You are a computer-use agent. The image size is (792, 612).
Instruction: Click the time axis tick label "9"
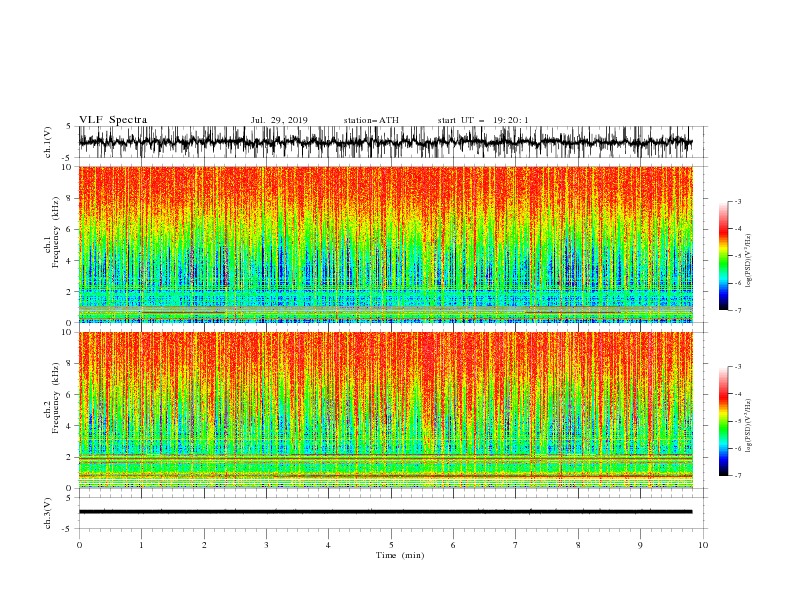point(640,545)
